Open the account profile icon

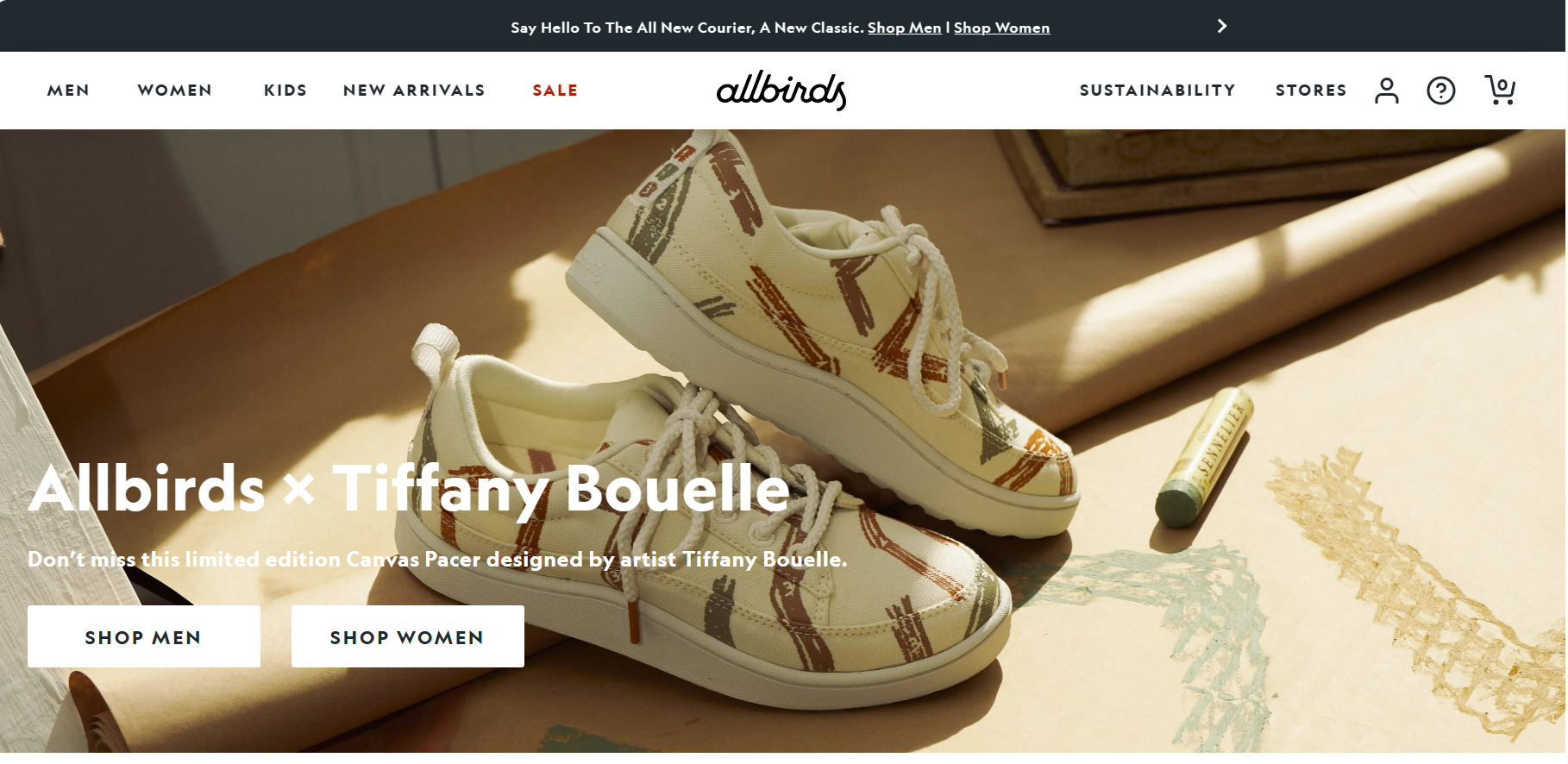coord(1386,91)
